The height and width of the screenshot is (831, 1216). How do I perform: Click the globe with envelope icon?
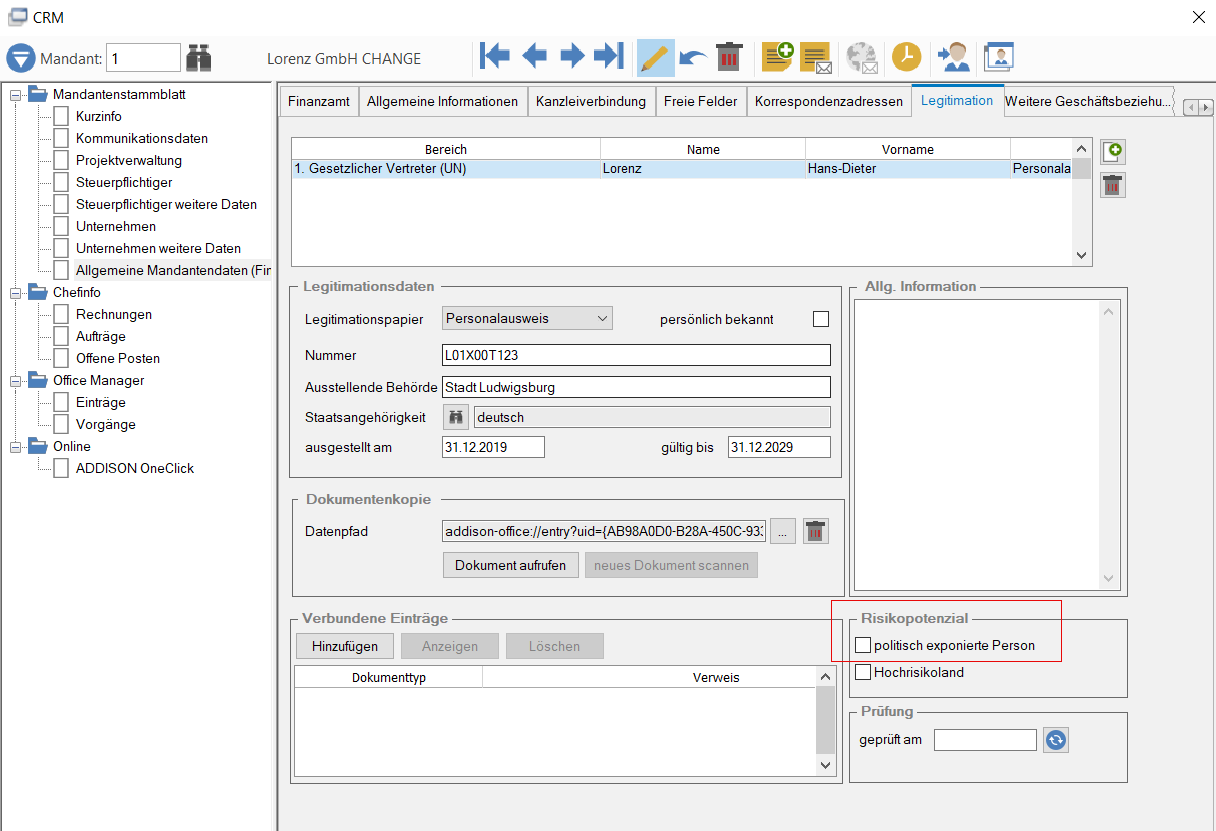click(x=862, y=58)
